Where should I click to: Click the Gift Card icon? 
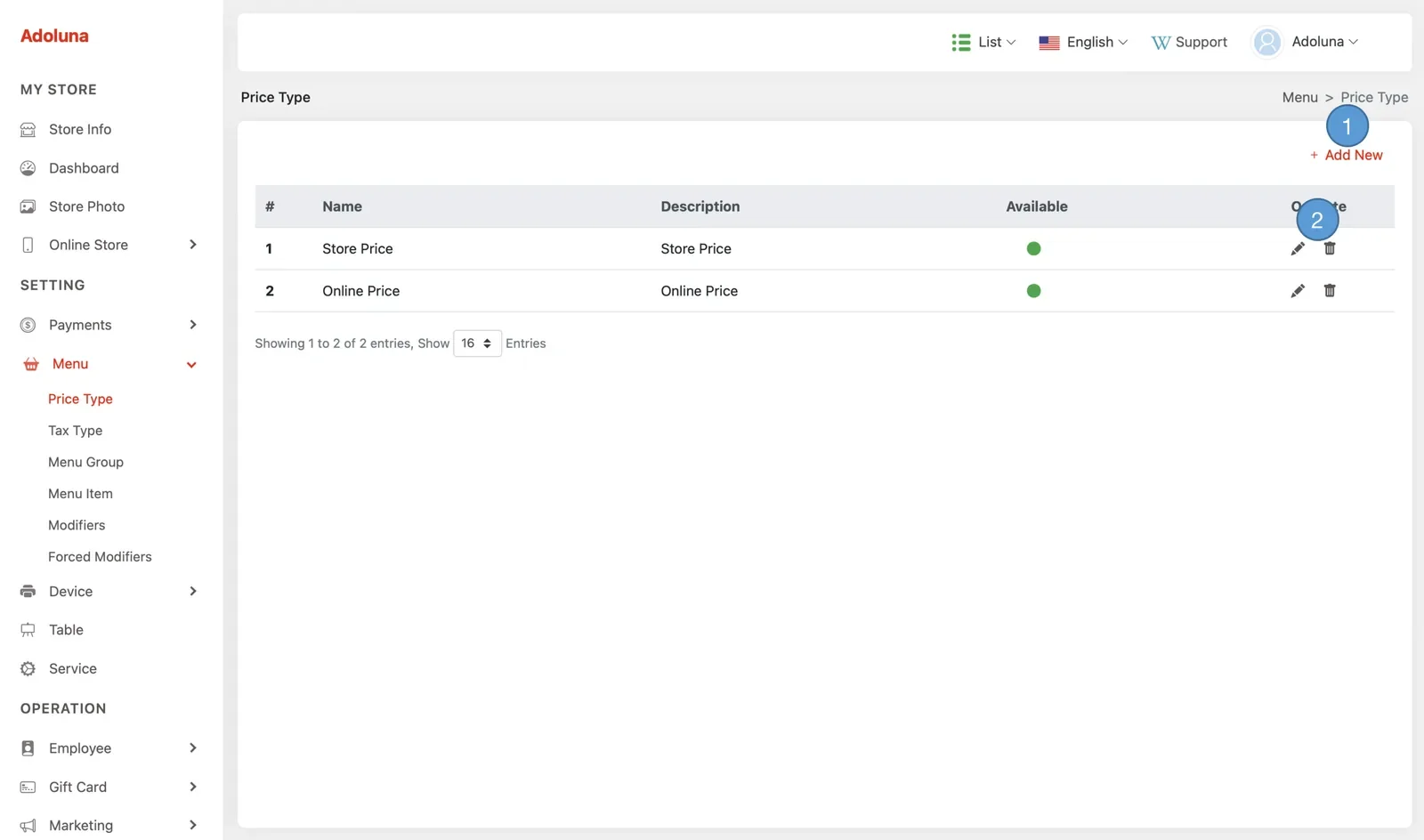pos(28,787)
